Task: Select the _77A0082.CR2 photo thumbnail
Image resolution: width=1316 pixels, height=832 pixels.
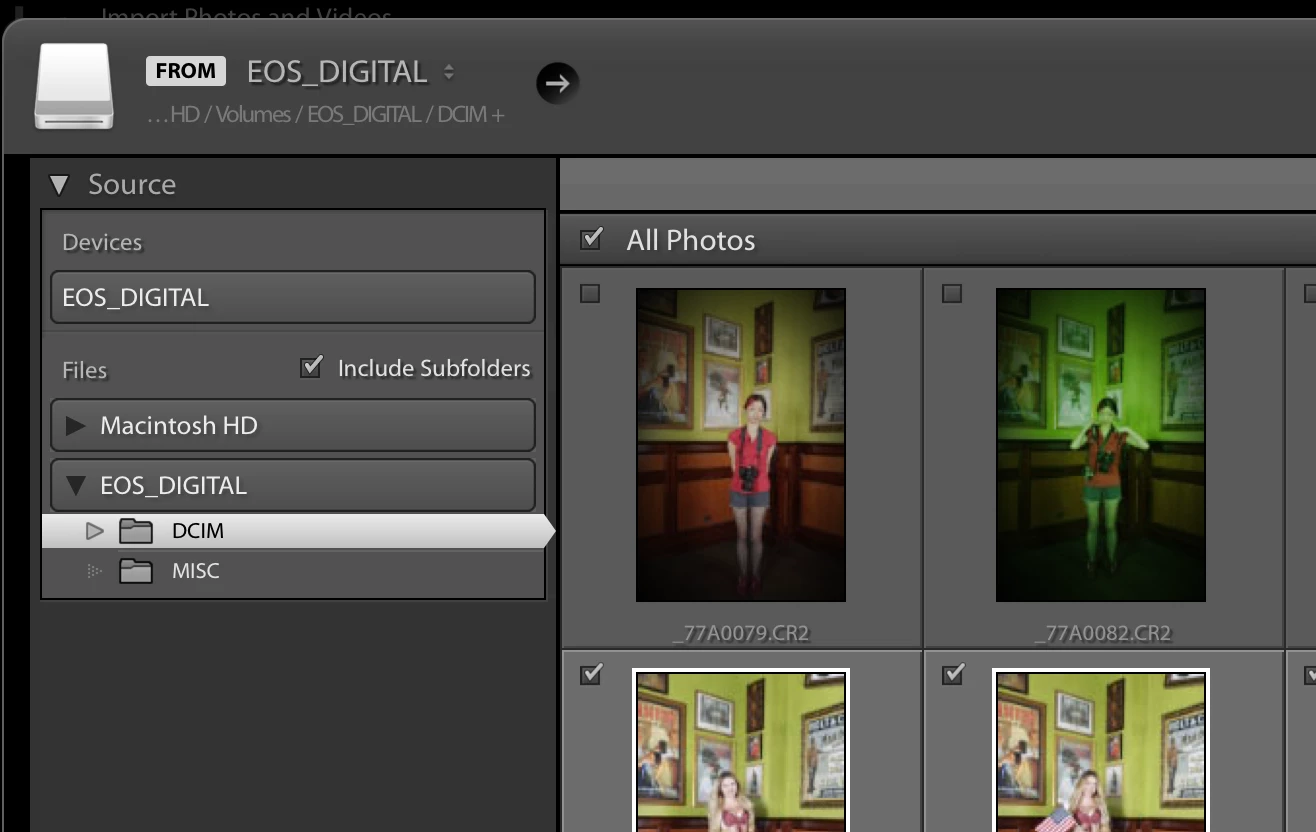Action: (x=1101, y=445)
